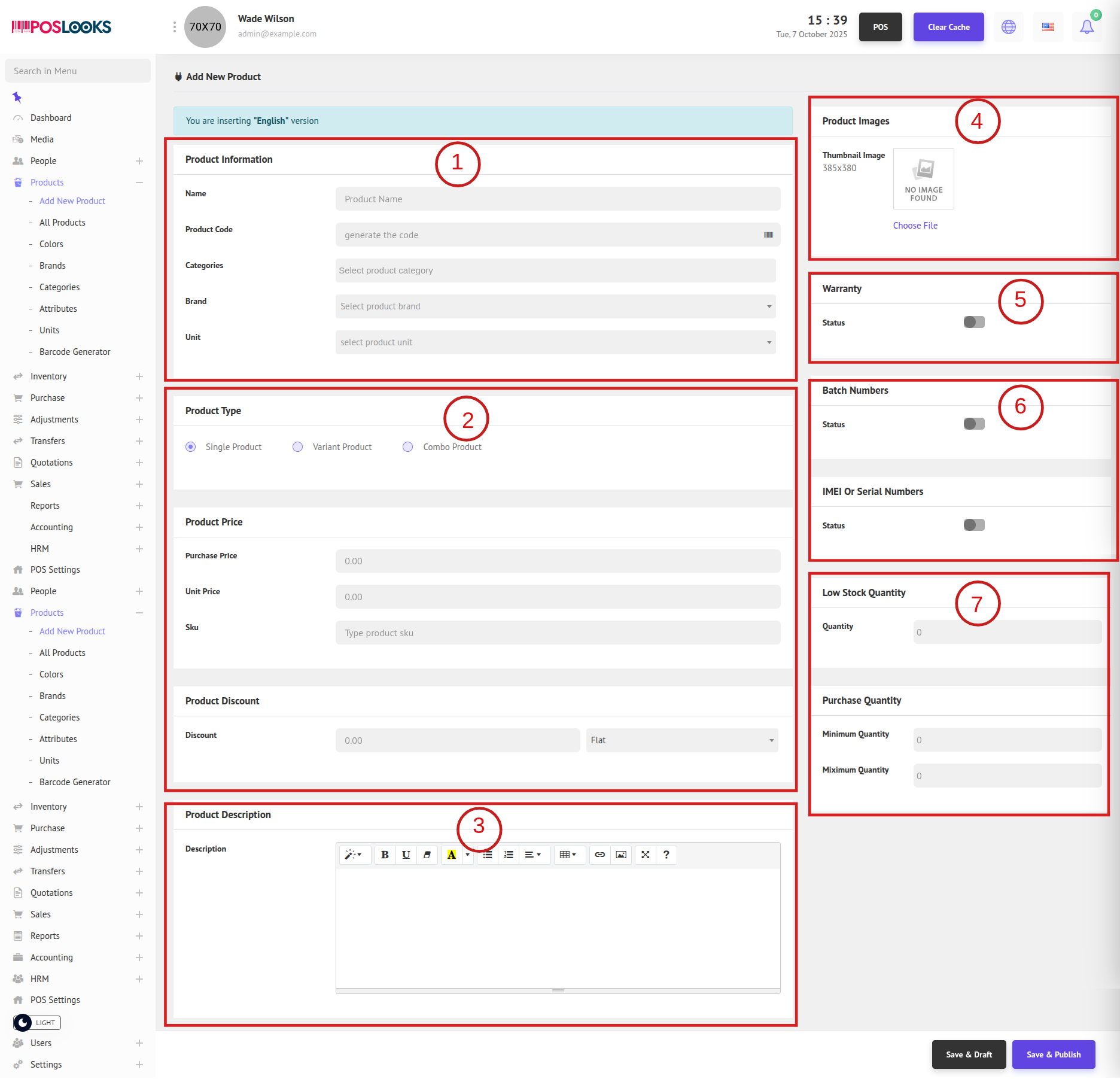Turn on IMEI Or Serial Numbers status

(973, 525)
